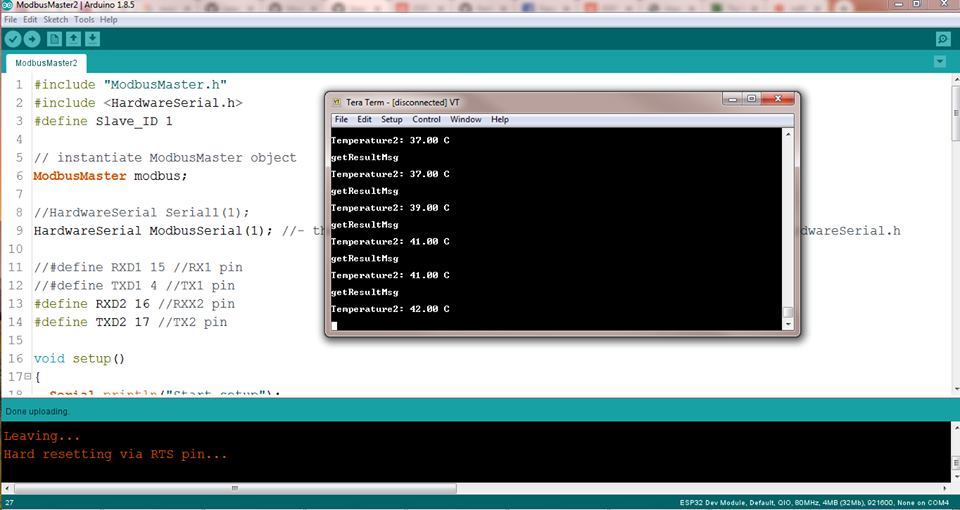The height and width of the screenshot is (510, 960).
Task: Click Tera Term scrollbar up arrow
Action: point(789,133)
